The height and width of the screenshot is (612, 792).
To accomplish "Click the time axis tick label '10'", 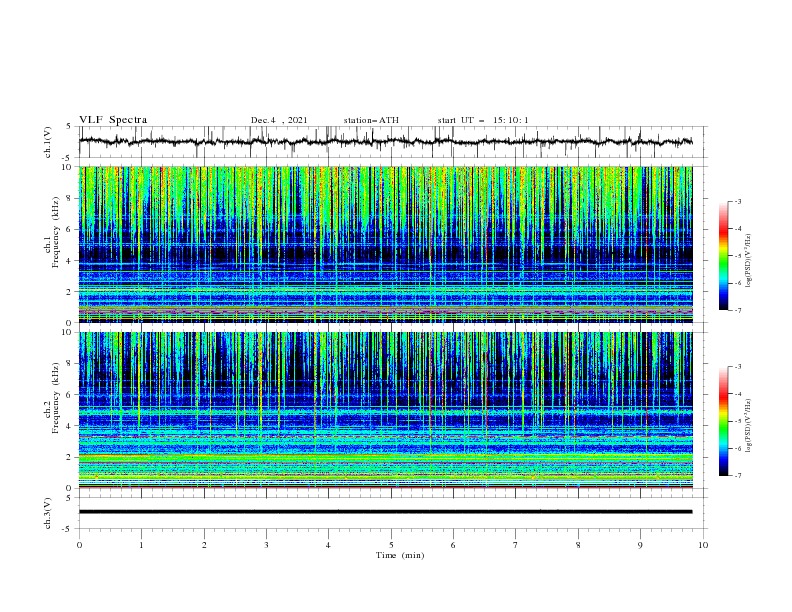I will click(703, 545).
